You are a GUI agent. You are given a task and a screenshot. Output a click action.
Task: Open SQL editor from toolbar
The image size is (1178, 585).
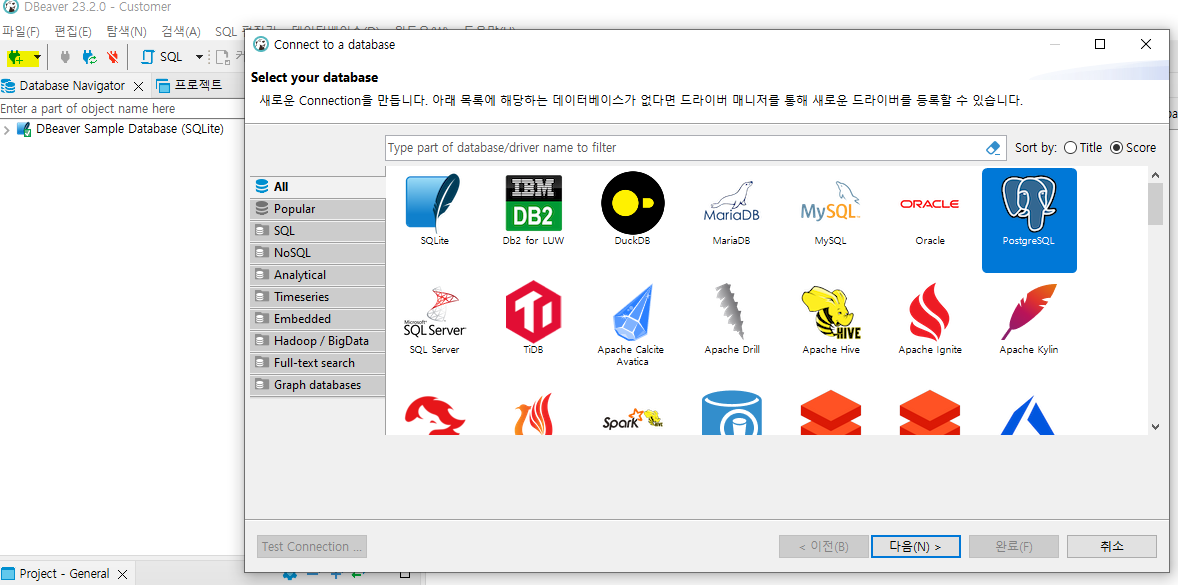point(162,57)
